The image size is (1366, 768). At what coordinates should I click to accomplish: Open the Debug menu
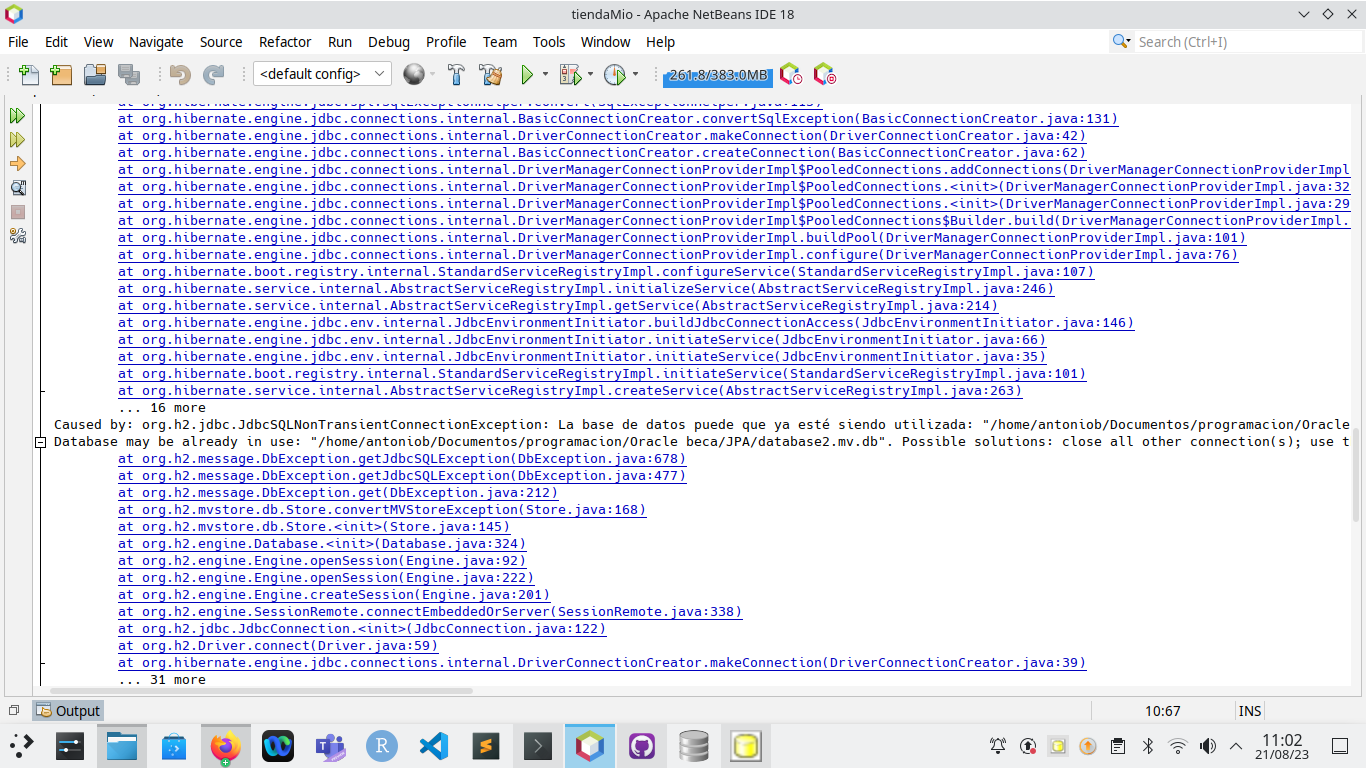click(389, 42)
